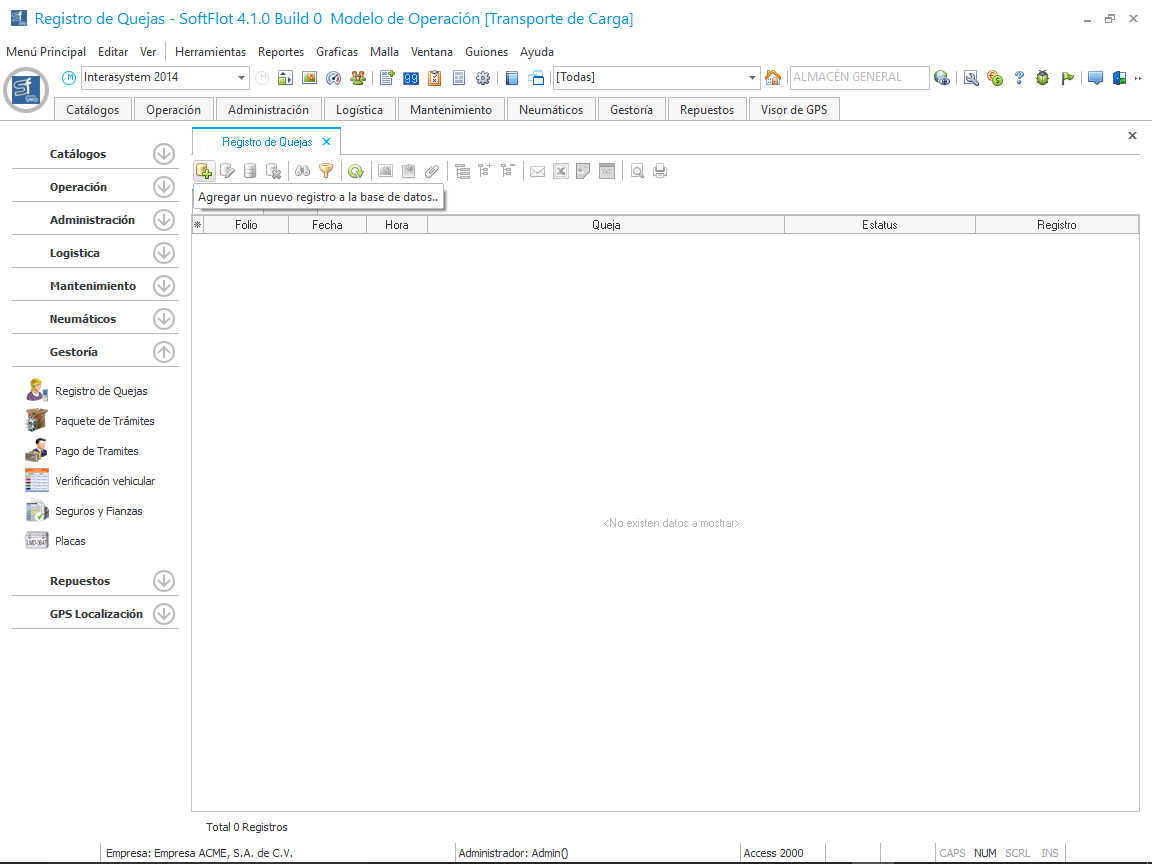Screen dimensions: 1152x864
Task: Open the Herramientas menu
Action: 210,52
